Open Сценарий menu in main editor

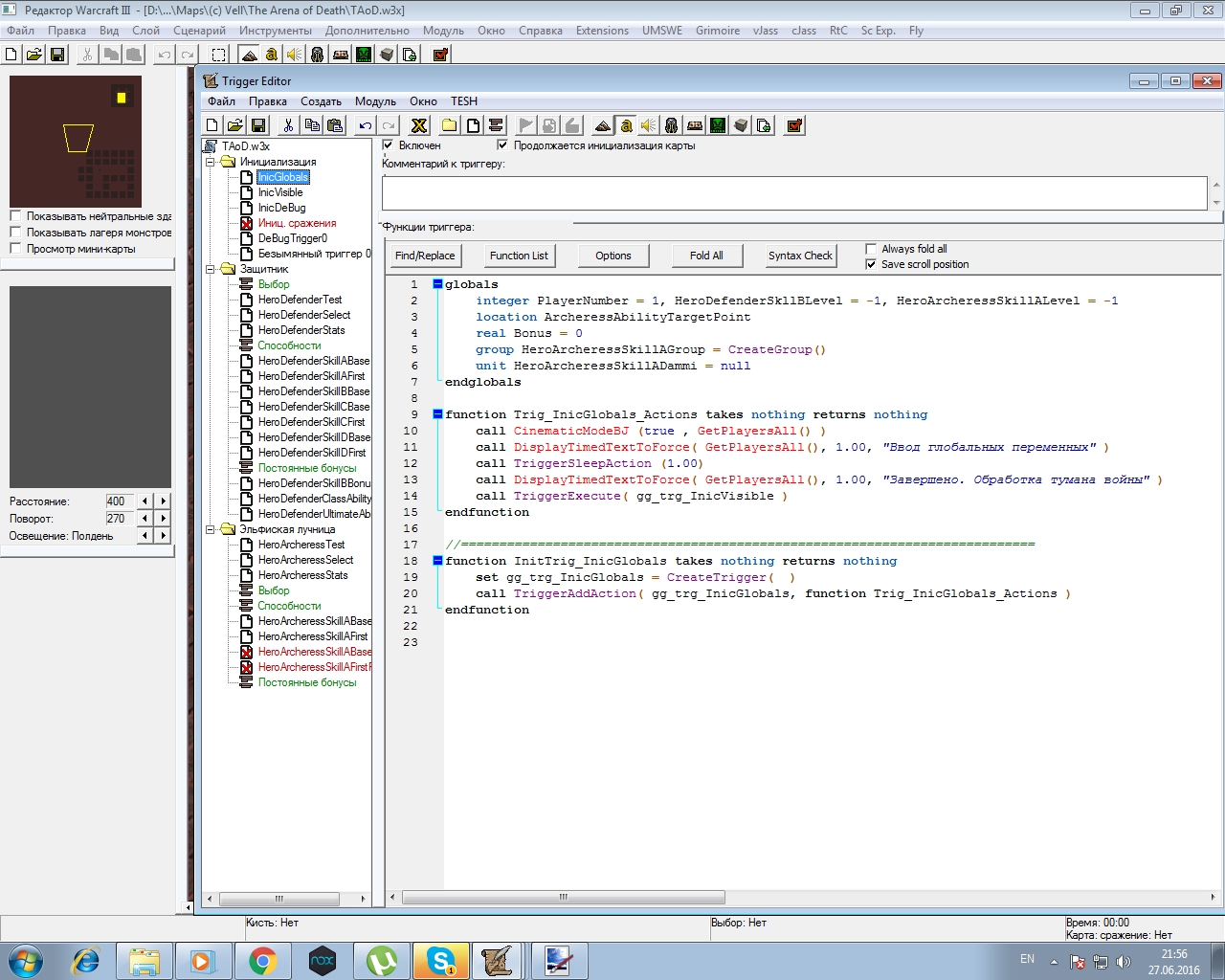click(199, 31)
